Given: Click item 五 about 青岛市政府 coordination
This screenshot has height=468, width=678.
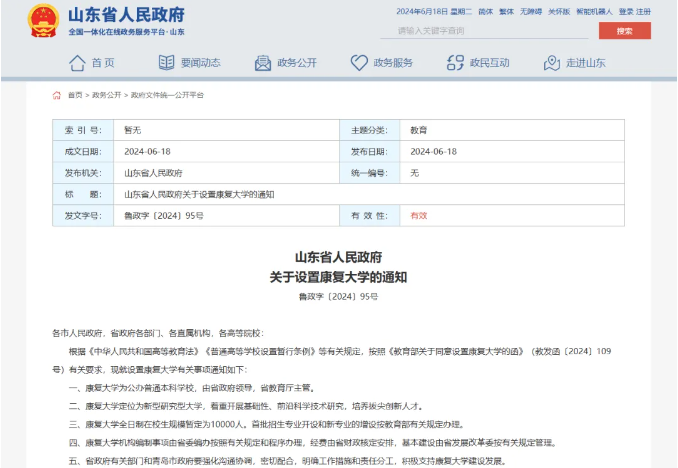Looking at the screenshot, I should pos(288,461).
